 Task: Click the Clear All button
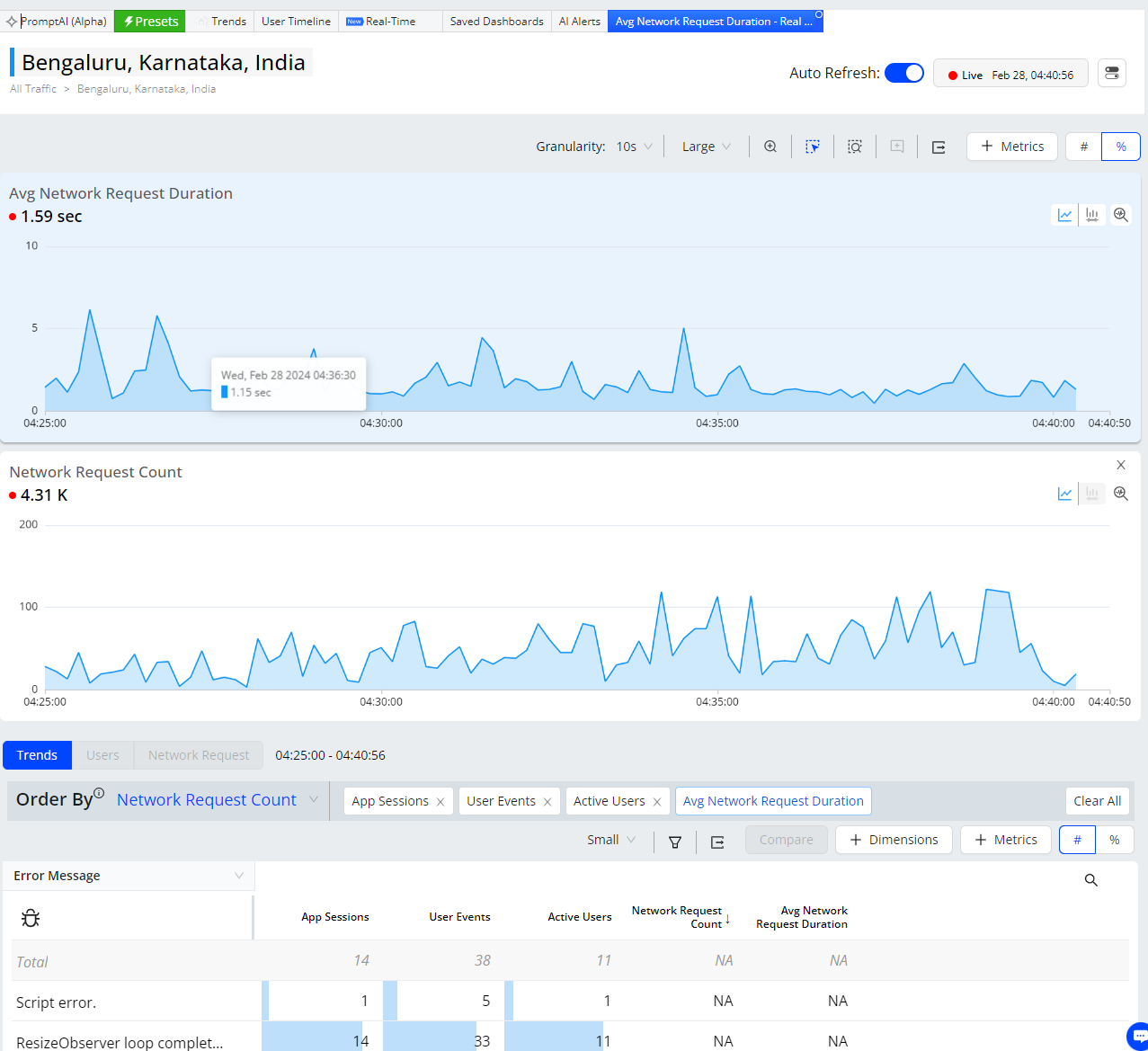(1097, 801)
